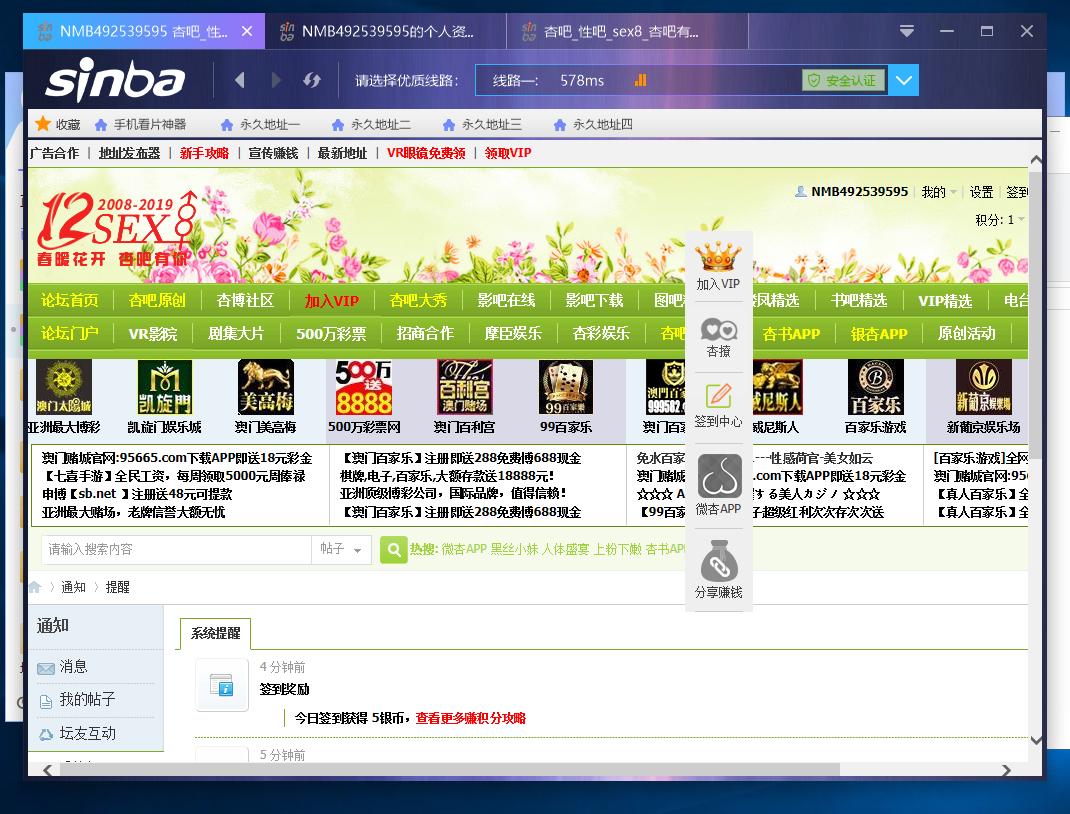Click the sinba logo
Image resolution: width=1070 pixels, height=814 pixels.
[115, 79]
